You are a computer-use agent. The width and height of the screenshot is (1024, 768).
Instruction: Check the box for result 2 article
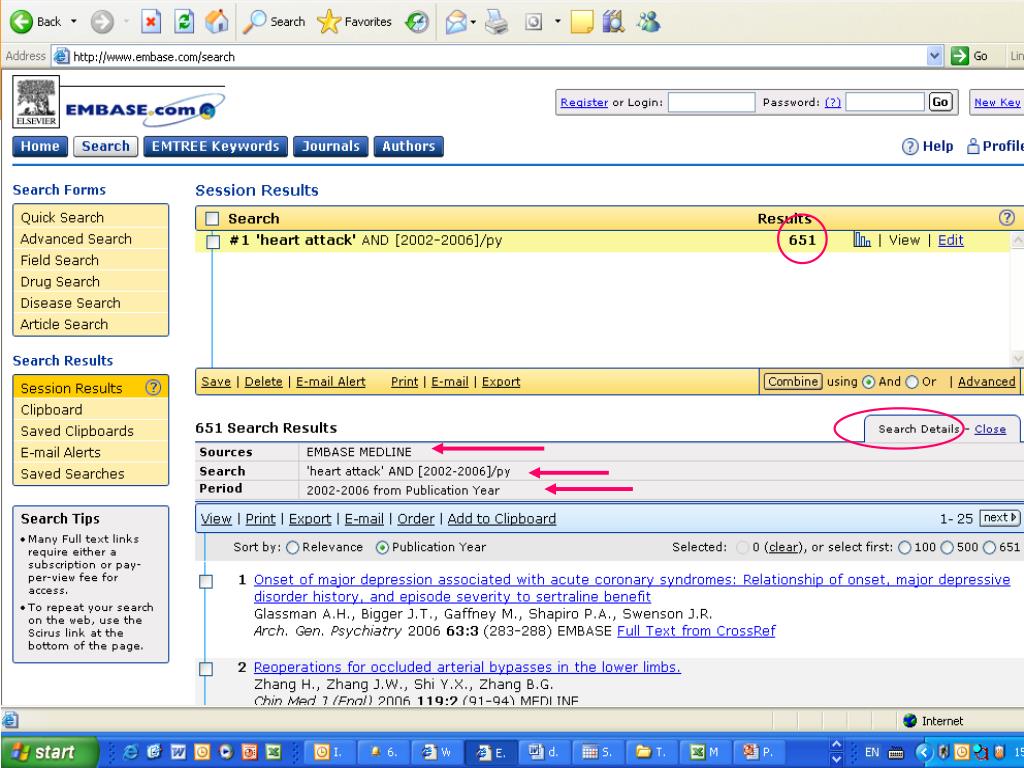point(206,668)
